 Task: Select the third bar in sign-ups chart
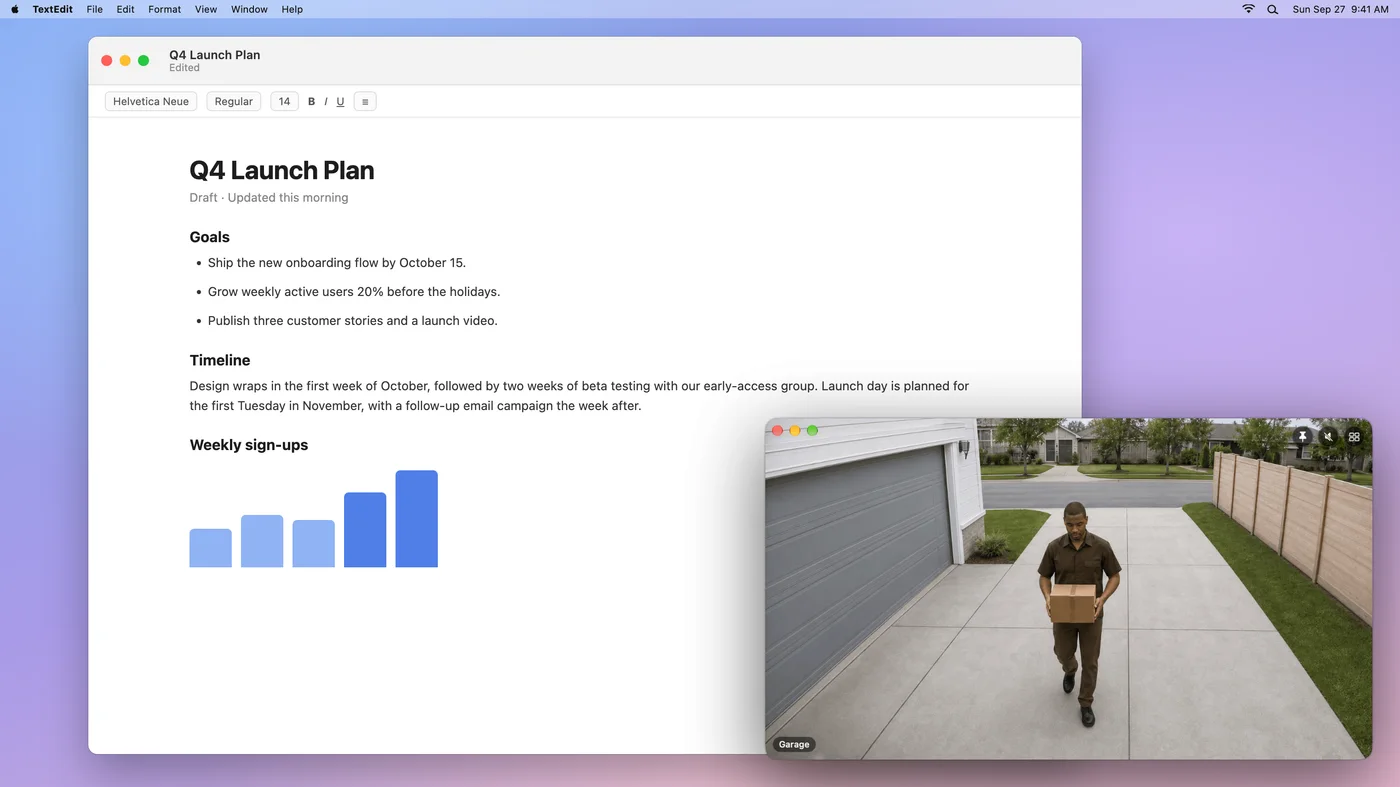[x=313, y=544]
